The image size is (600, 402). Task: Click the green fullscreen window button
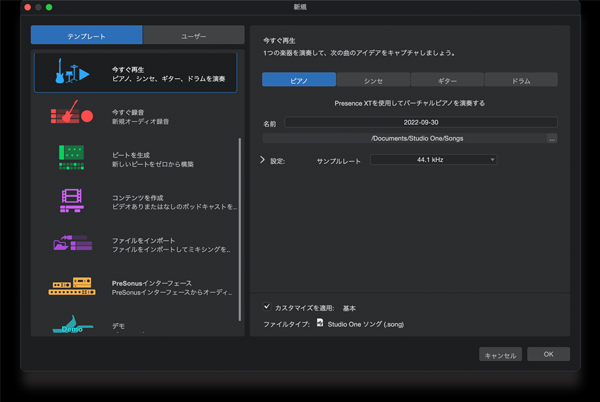49,7
